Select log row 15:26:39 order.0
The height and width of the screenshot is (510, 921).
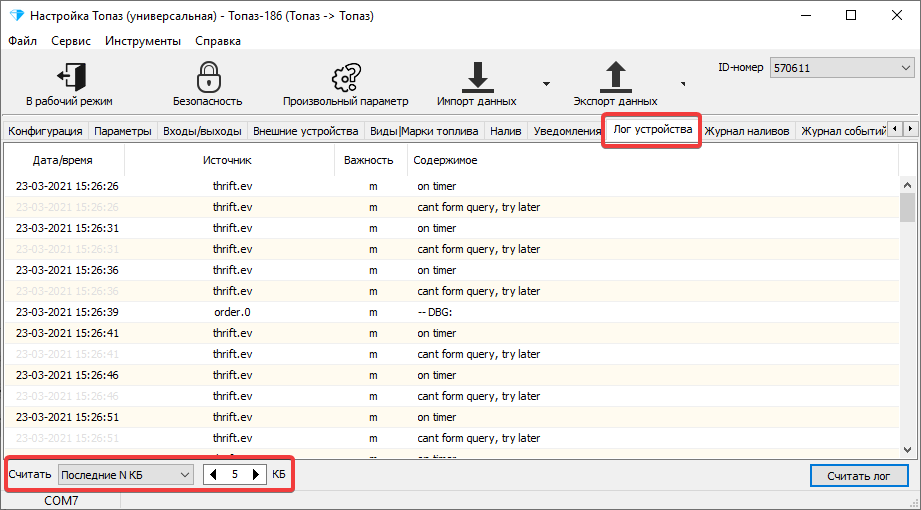tap(451, 312)
